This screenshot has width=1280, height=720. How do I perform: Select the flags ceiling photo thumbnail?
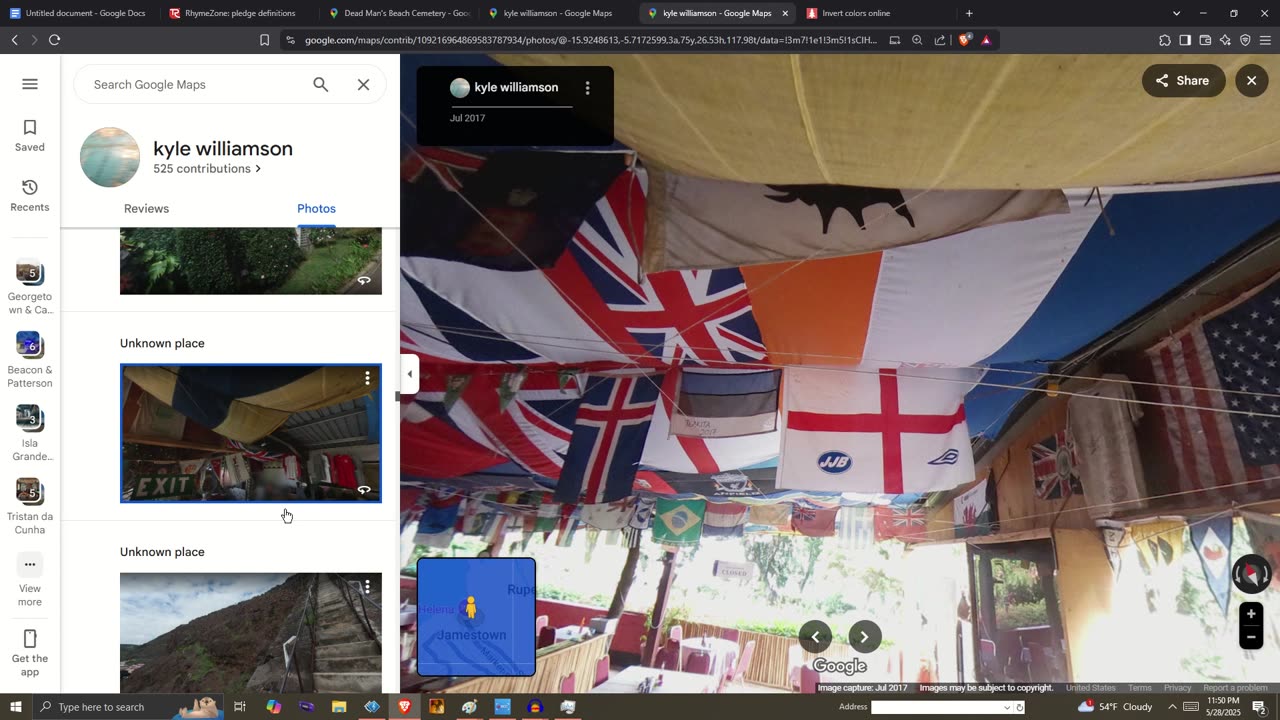pyautogui.click(x=251, y=433)
